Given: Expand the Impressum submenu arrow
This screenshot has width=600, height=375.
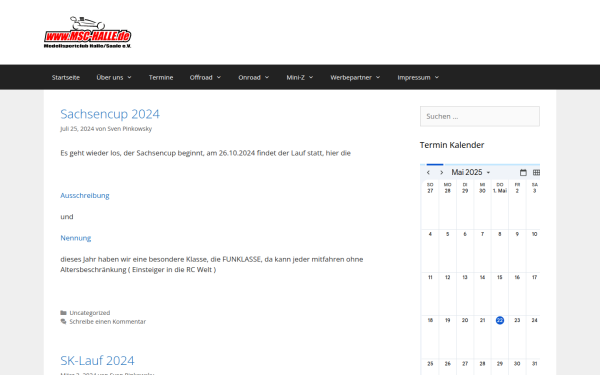Looking at the screenshot, I should [x=437, y=77].
